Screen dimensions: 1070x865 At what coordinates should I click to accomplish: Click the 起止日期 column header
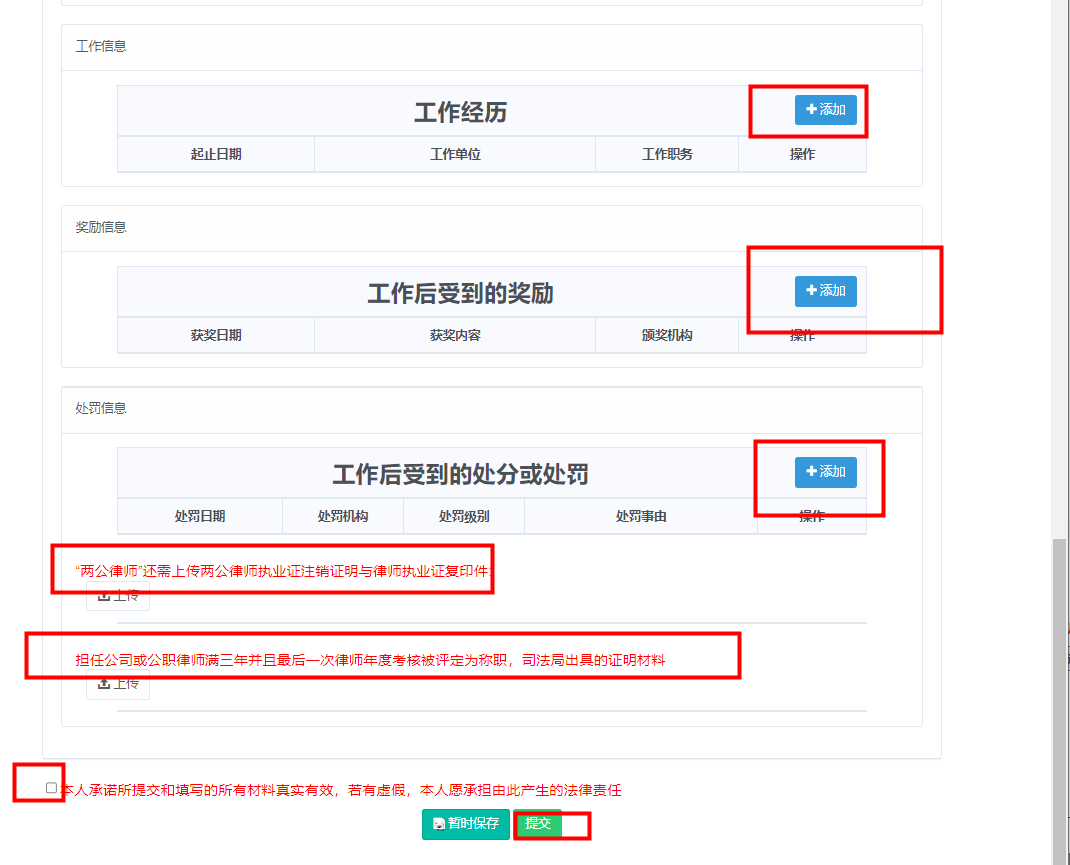216,154
